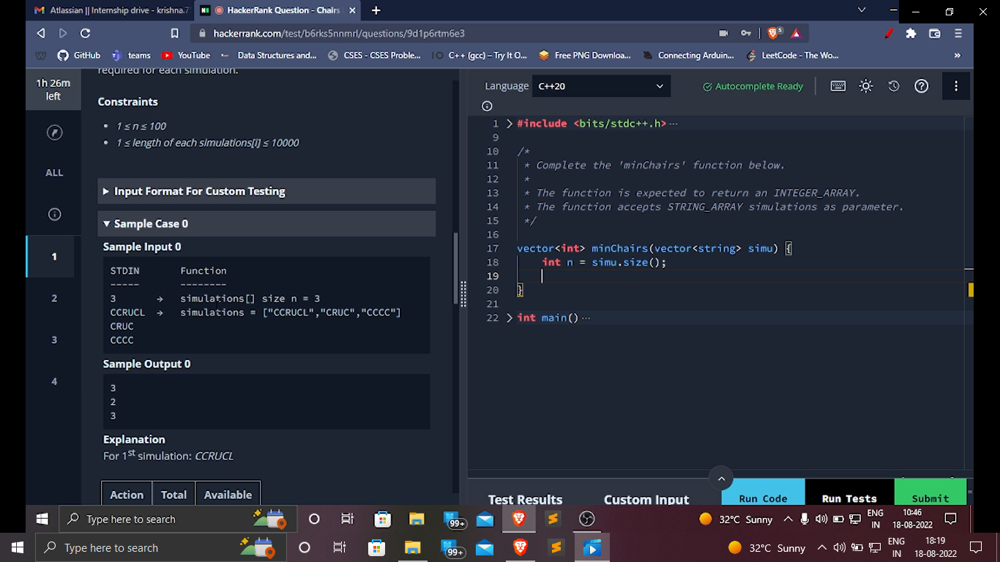Switch editor theme with the sun icon
Screen dimensions: 1000x562
[x=866, y=86]
